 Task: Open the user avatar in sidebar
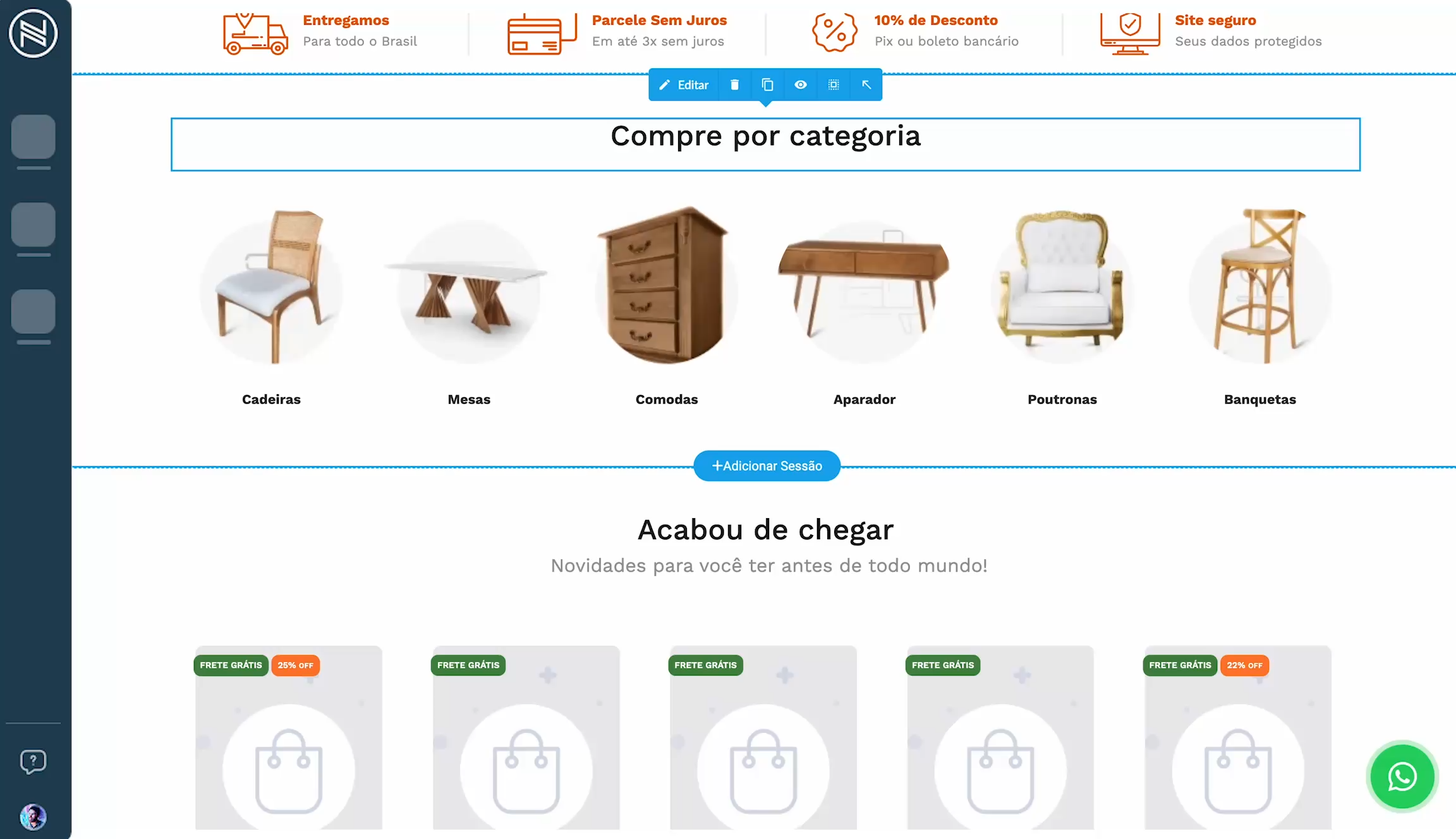(33, 817)
